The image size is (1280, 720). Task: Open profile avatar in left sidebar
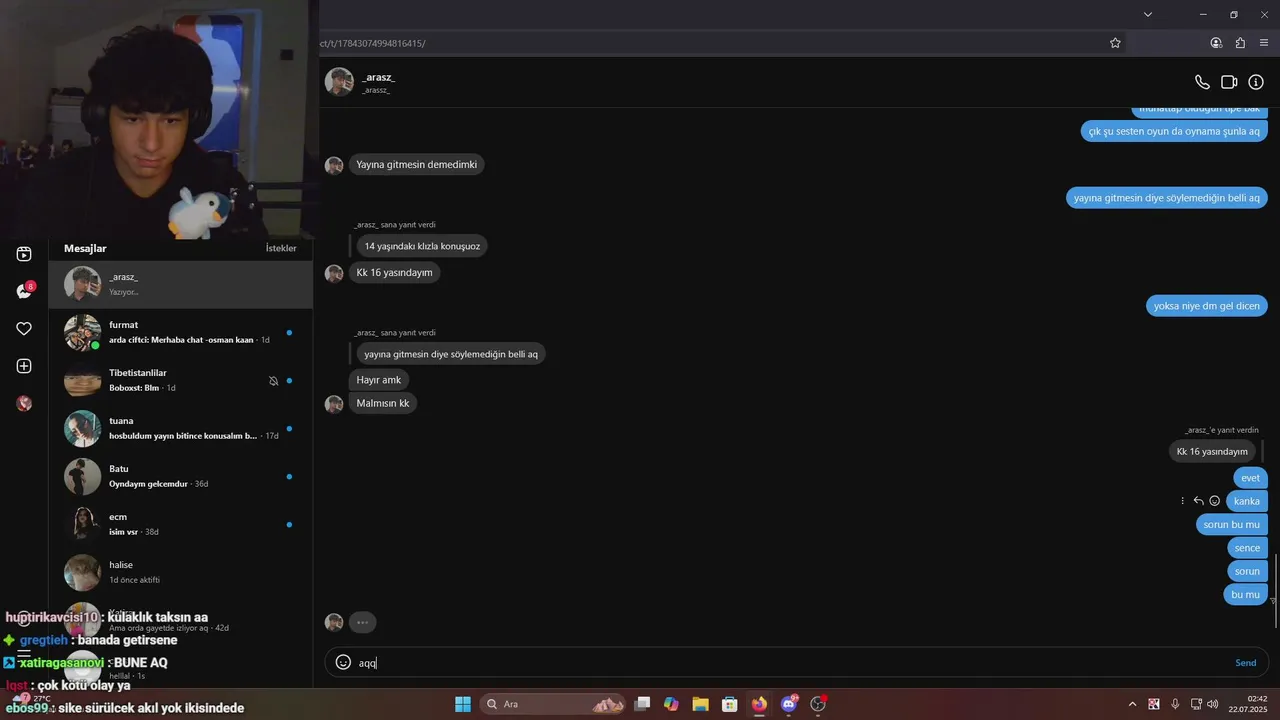click(24, 404)
